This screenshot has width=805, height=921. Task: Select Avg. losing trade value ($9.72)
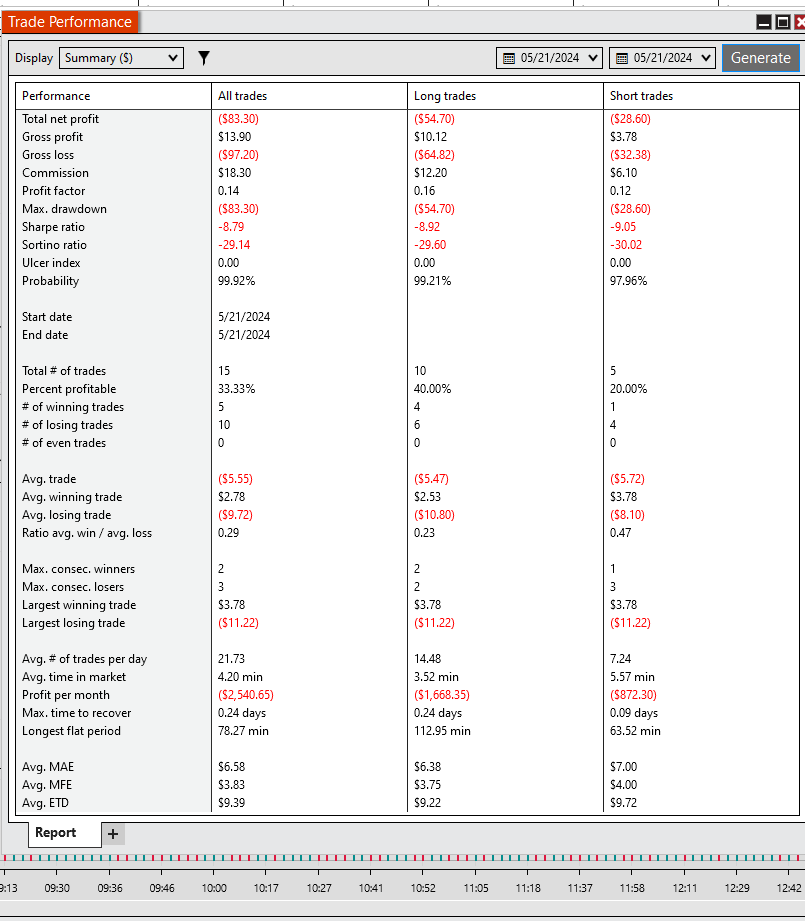pos(235,515)
